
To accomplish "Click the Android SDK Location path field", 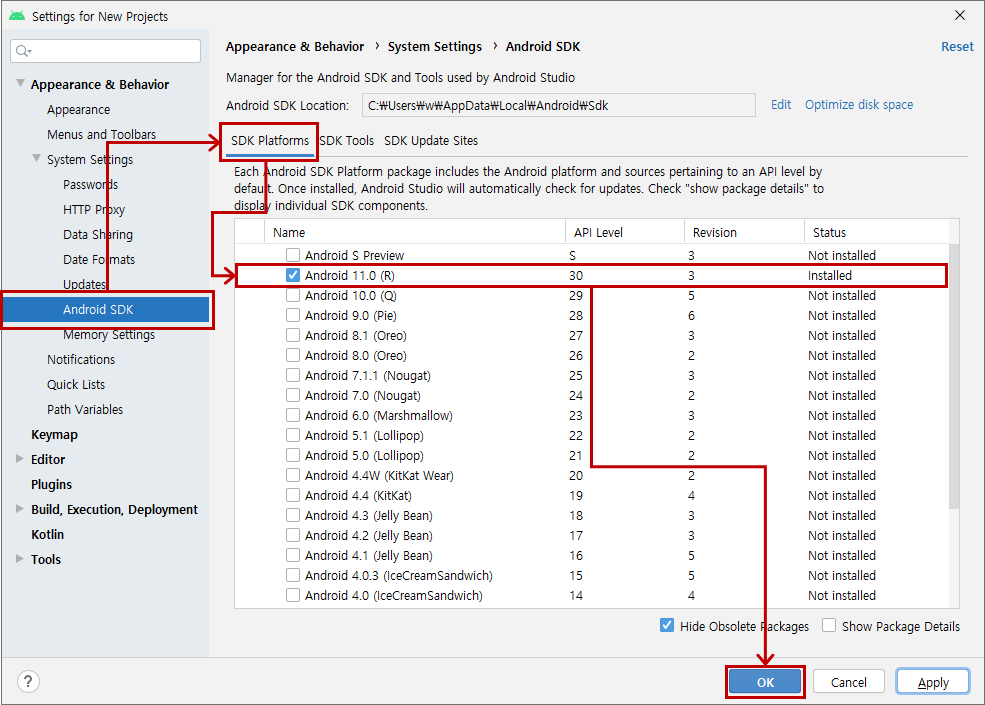I will coord(558,106).
